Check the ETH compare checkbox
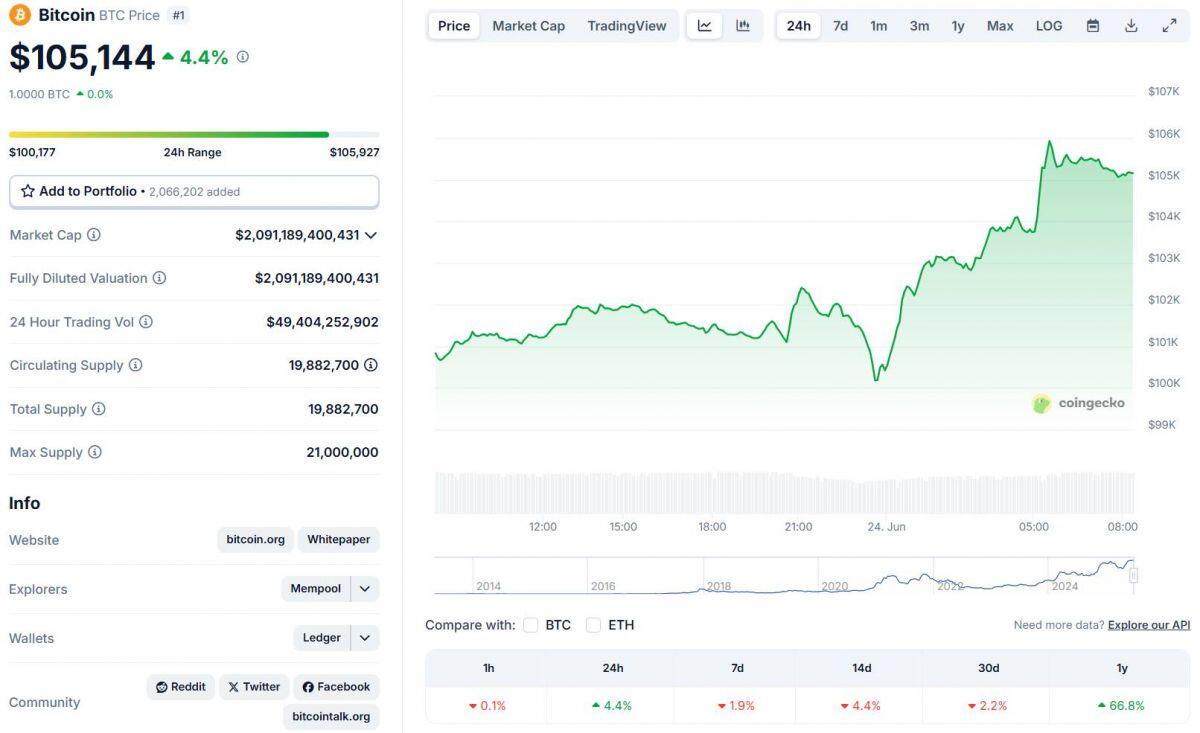Image resolution: width=1200 pixels, height=733 pixels. pyautogui.click(x=594, y=625)
